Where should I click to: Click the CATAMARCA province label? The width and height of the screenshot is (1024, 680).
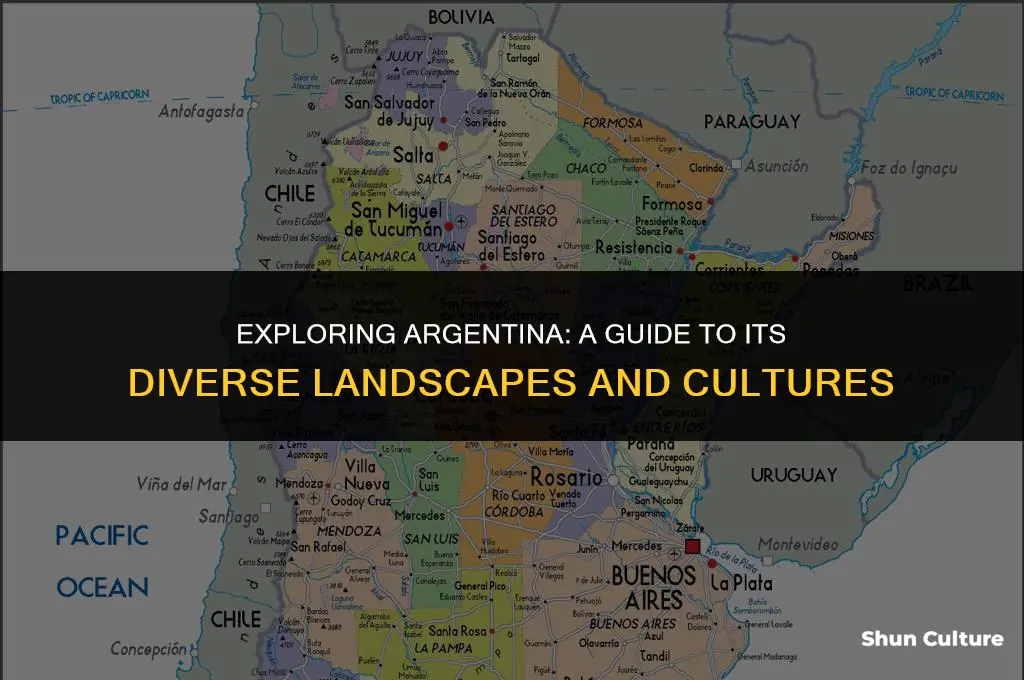tap(379, 257)
